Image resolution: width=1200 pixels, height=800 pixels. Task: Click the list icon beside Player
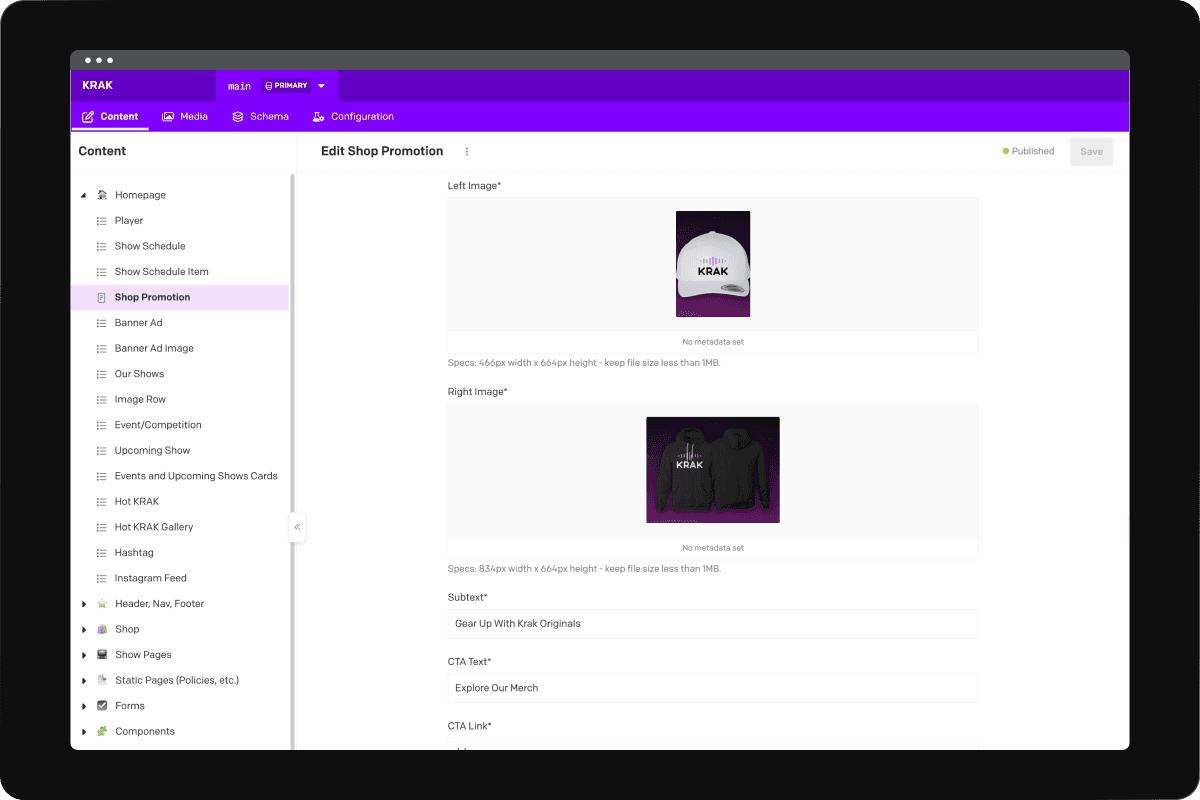point(101,221)
